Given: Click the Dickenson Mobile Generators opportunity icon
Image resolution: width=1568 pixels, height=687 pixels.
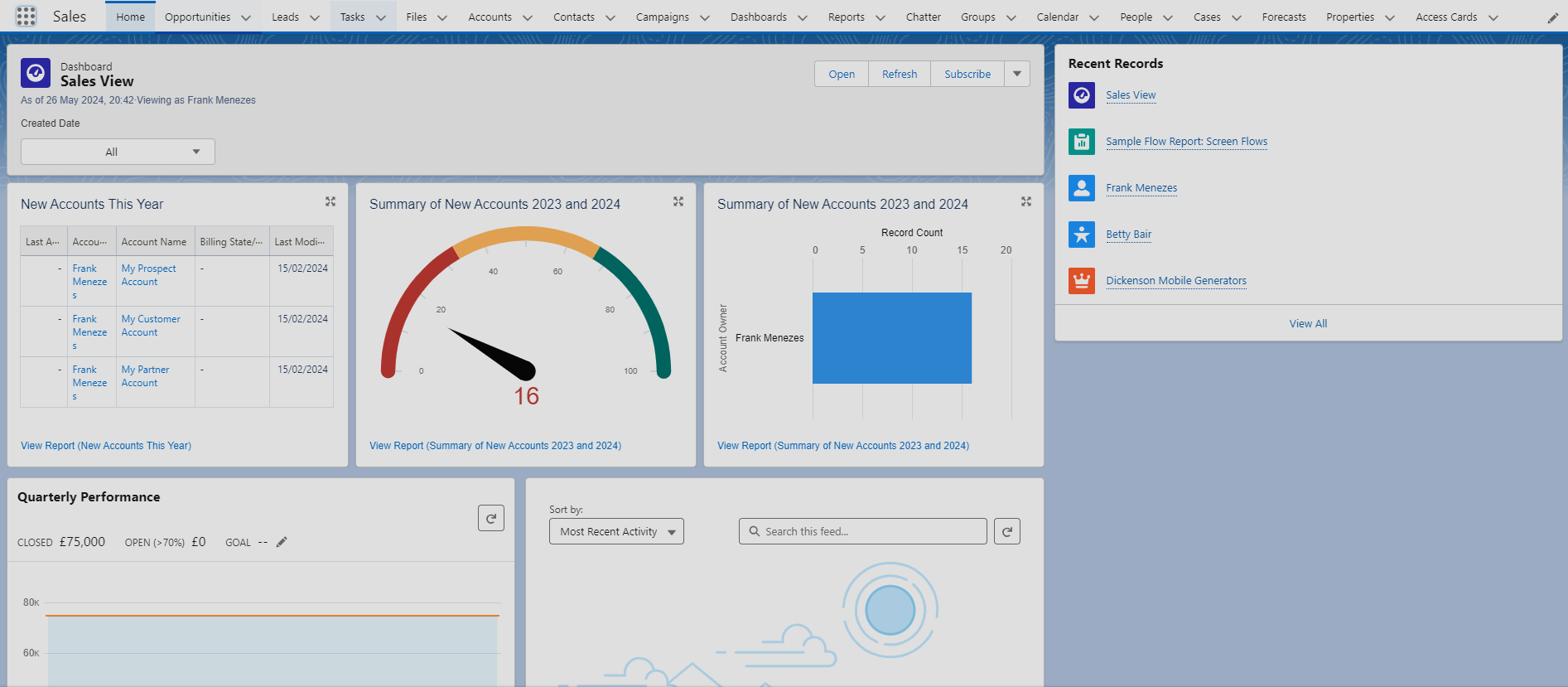Looking at the screenshot, I should (1082, 281).
